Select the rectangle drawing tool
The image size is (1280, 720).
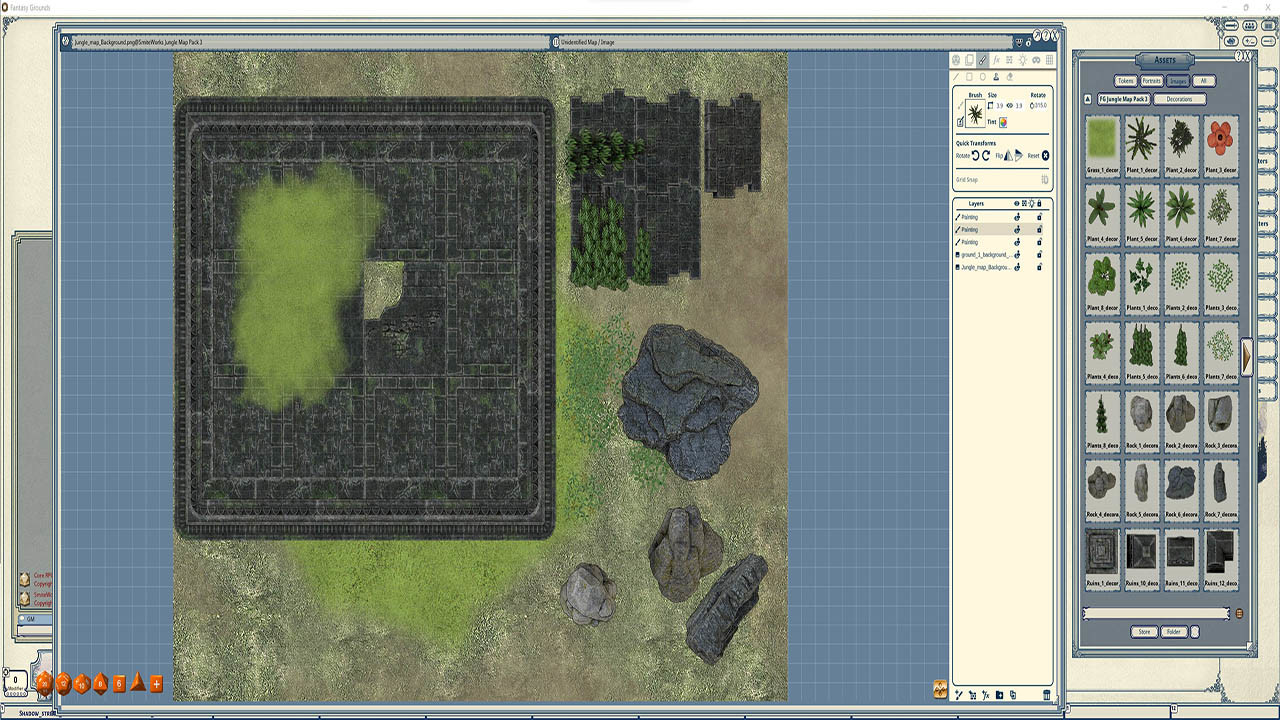(969, 76)
